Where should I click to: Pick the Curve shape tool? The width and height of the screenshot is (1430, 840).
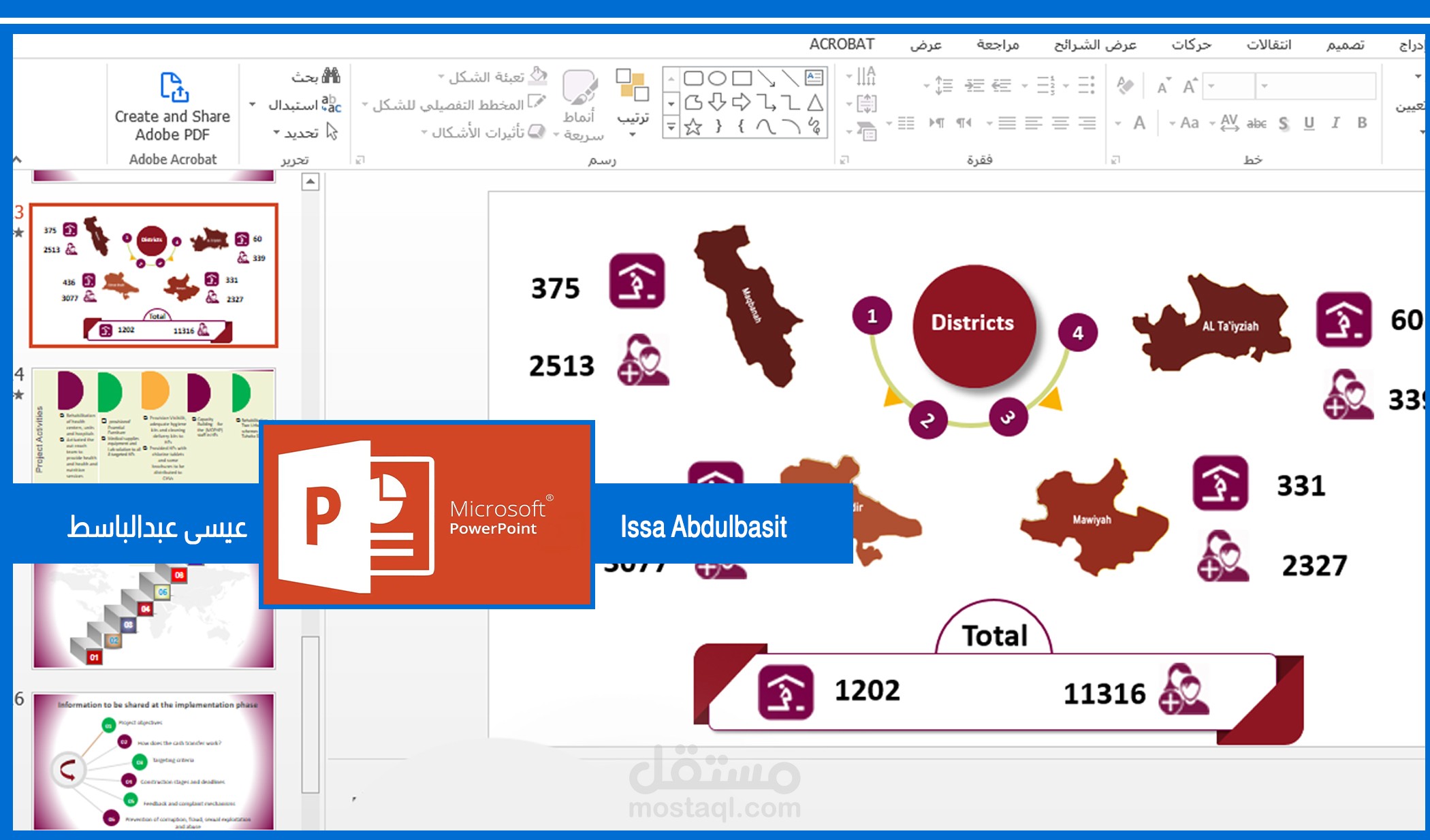(765, 127)
